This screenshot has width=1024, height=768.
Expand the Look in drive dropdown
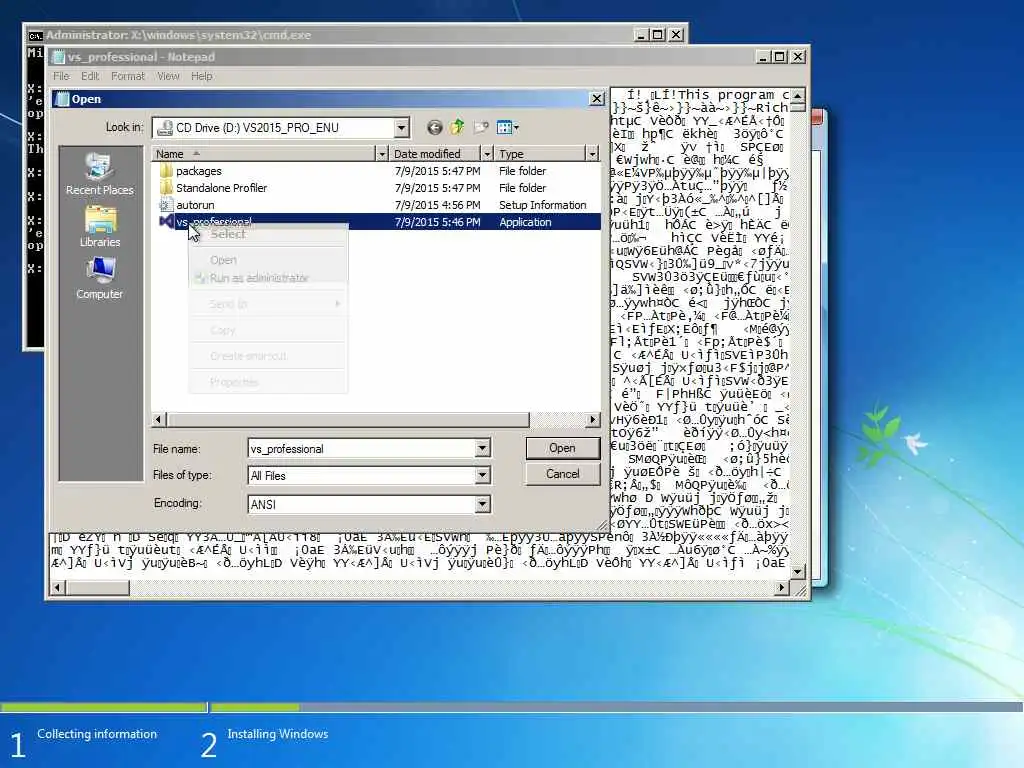[402, 128]
